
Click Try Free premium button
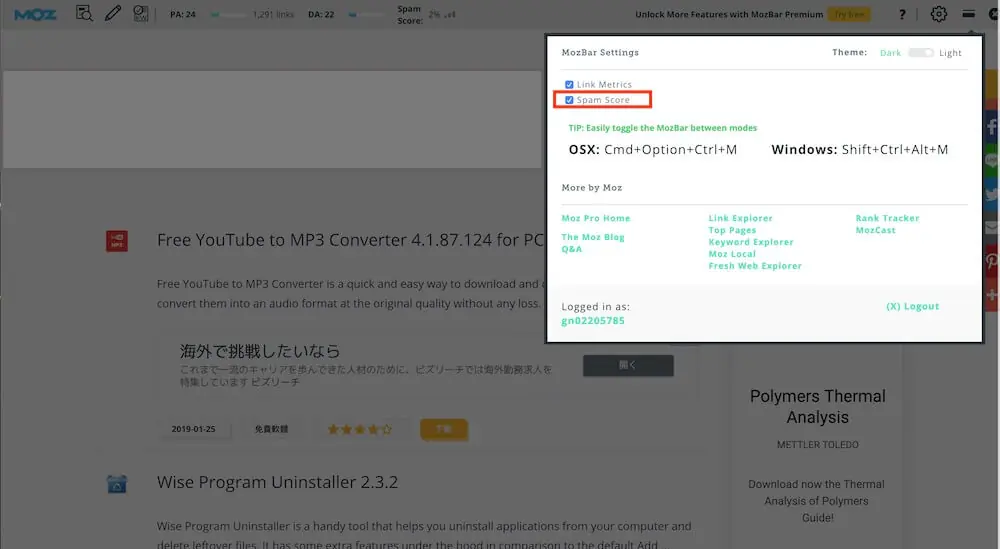(x=849, y=14)
